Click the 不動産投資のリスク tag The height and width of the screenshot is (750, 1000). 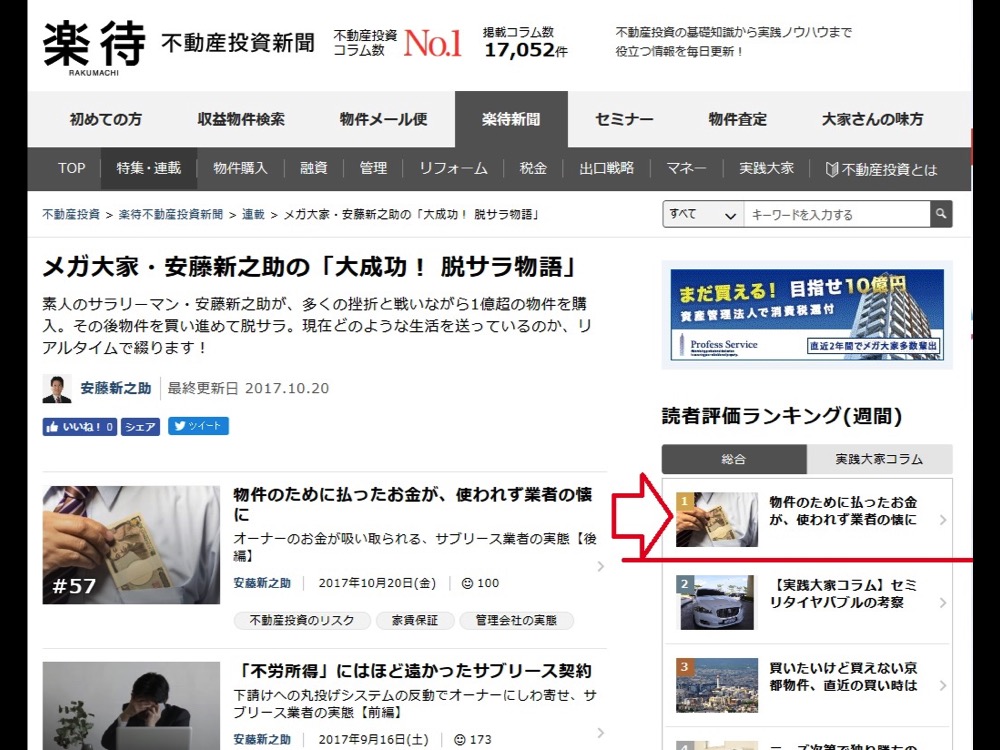pyautogui.click(x=302, y=621)
